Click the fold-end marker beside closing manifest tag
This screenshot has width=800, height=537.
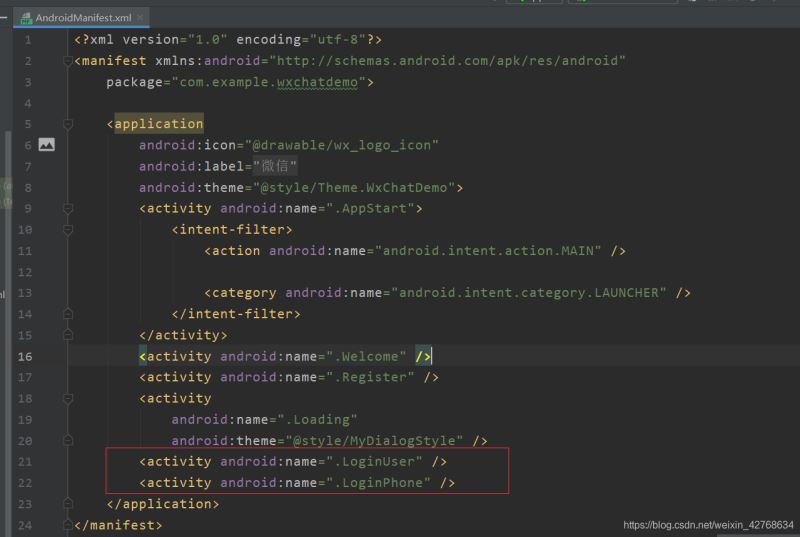pyautogui.click(x=67, y=525)
